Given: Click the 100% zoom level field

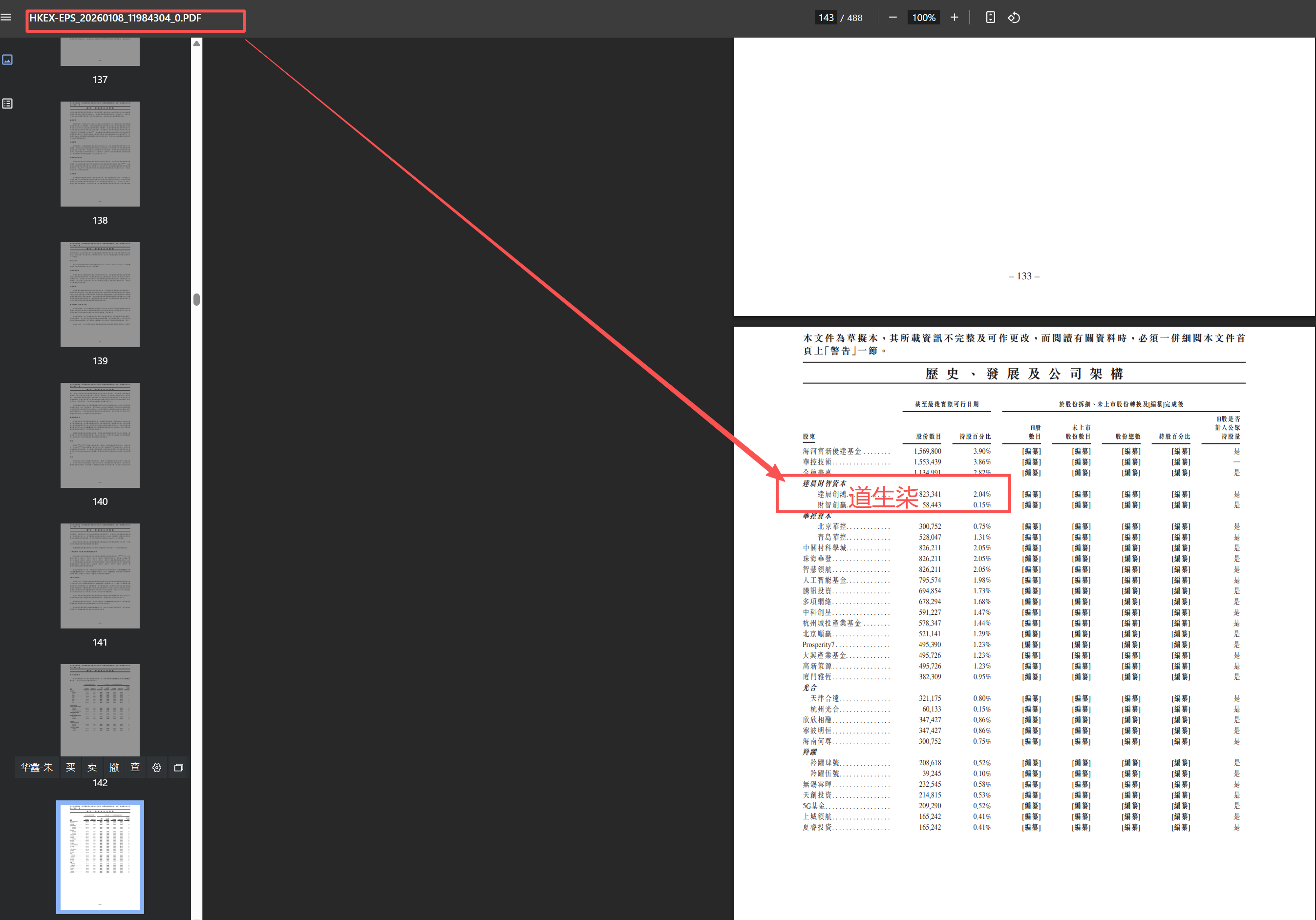Looking at the screenshot, I should [x=923, y=18].
